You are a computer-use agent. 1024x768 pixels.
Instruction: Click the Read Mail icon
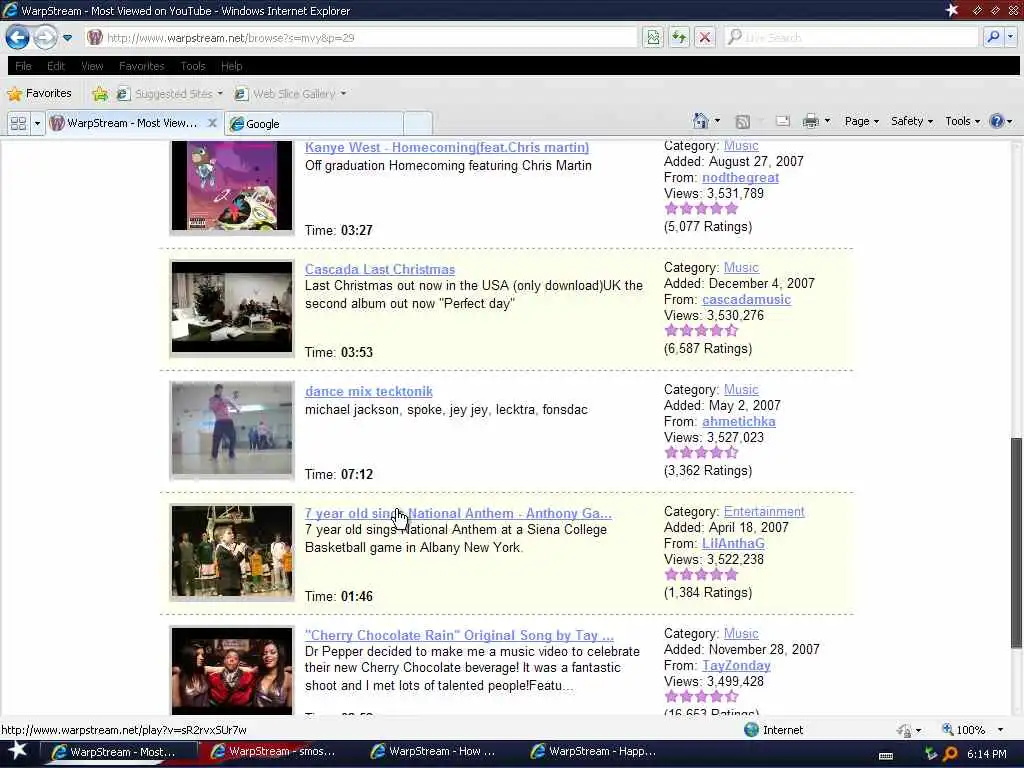782,121
